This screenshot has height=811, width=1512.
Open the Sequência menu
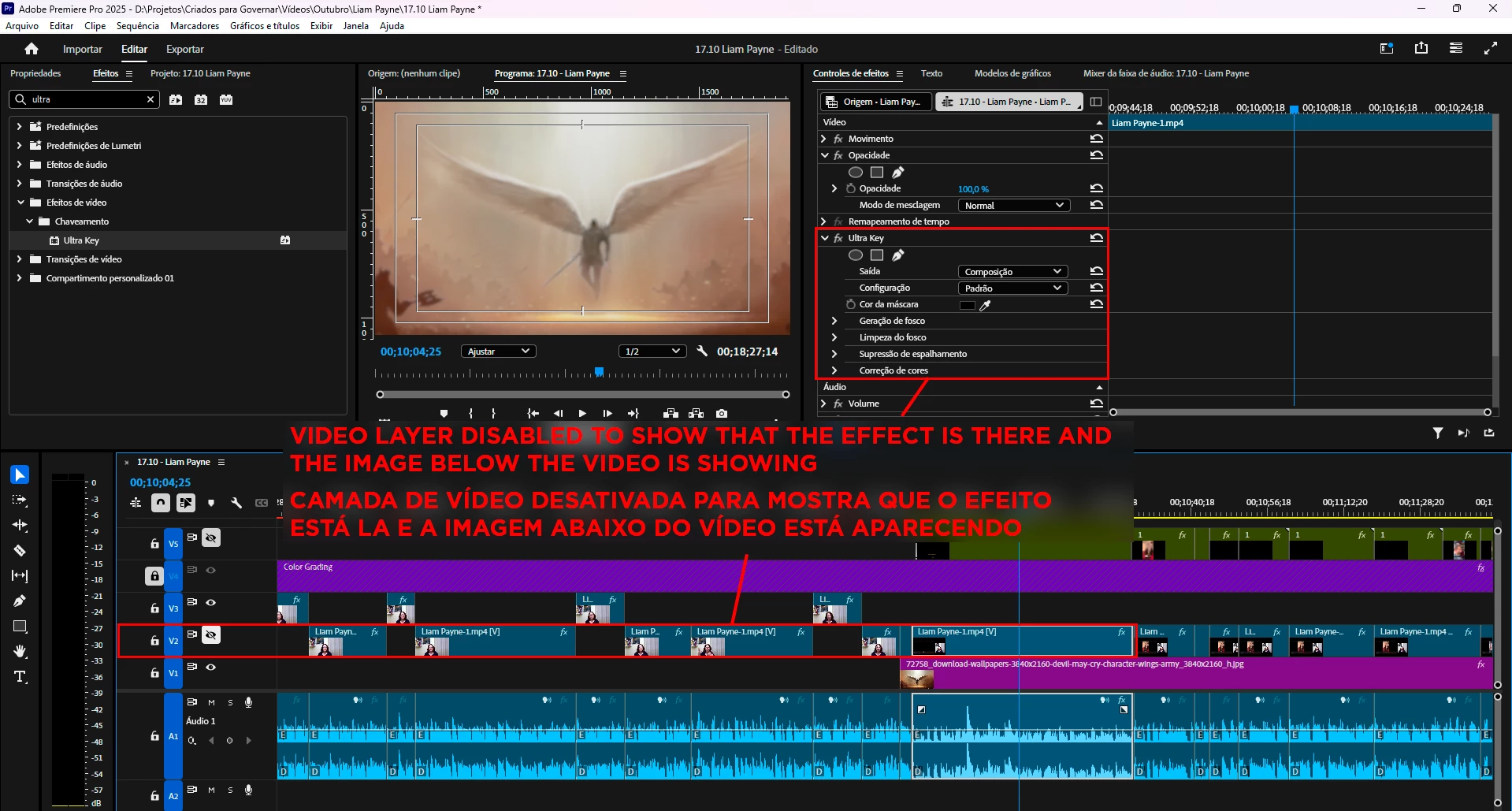[x=138, y=26]
